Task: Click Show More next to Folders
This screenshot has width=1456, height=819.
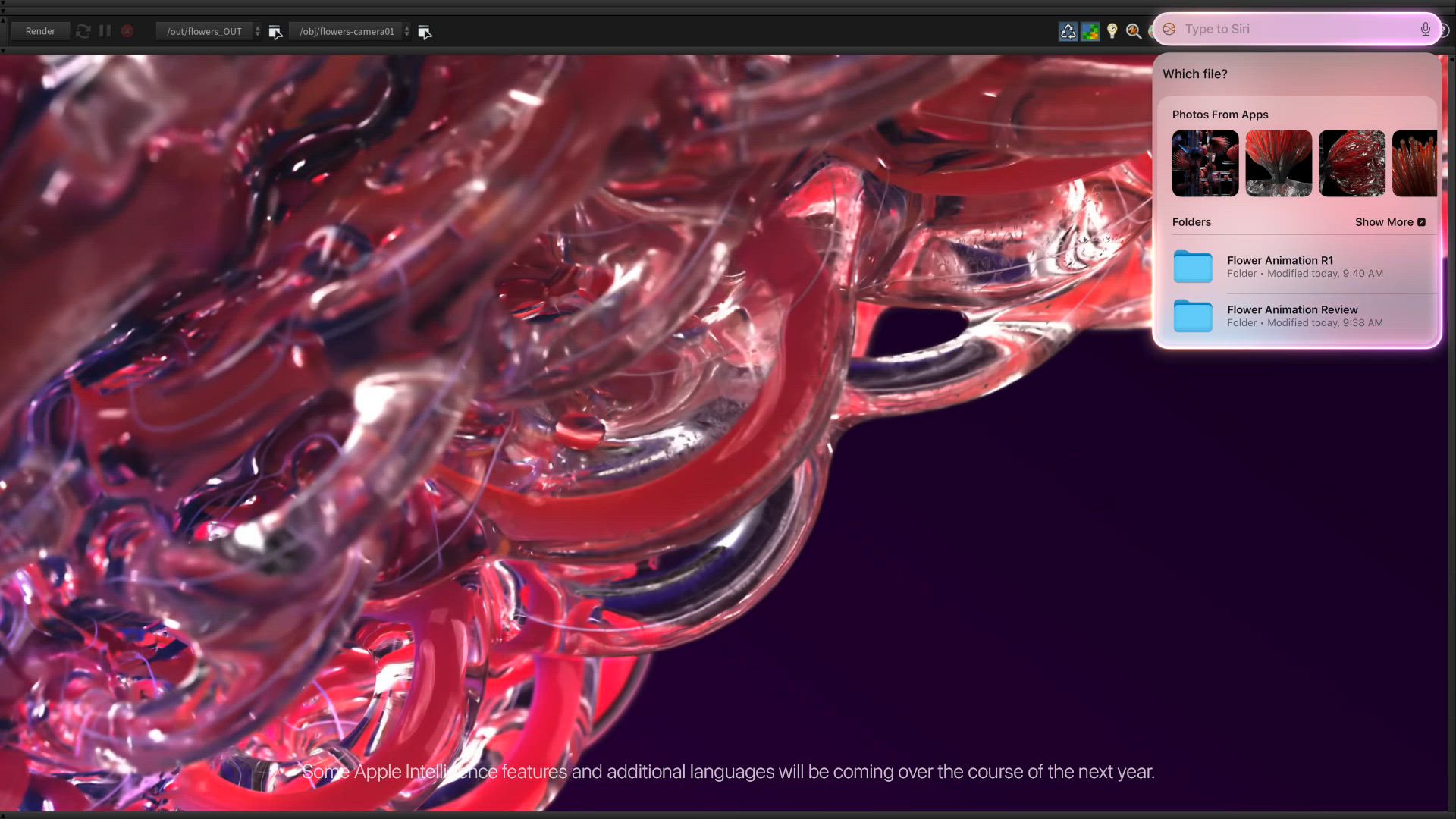Action: (1389, 222)
